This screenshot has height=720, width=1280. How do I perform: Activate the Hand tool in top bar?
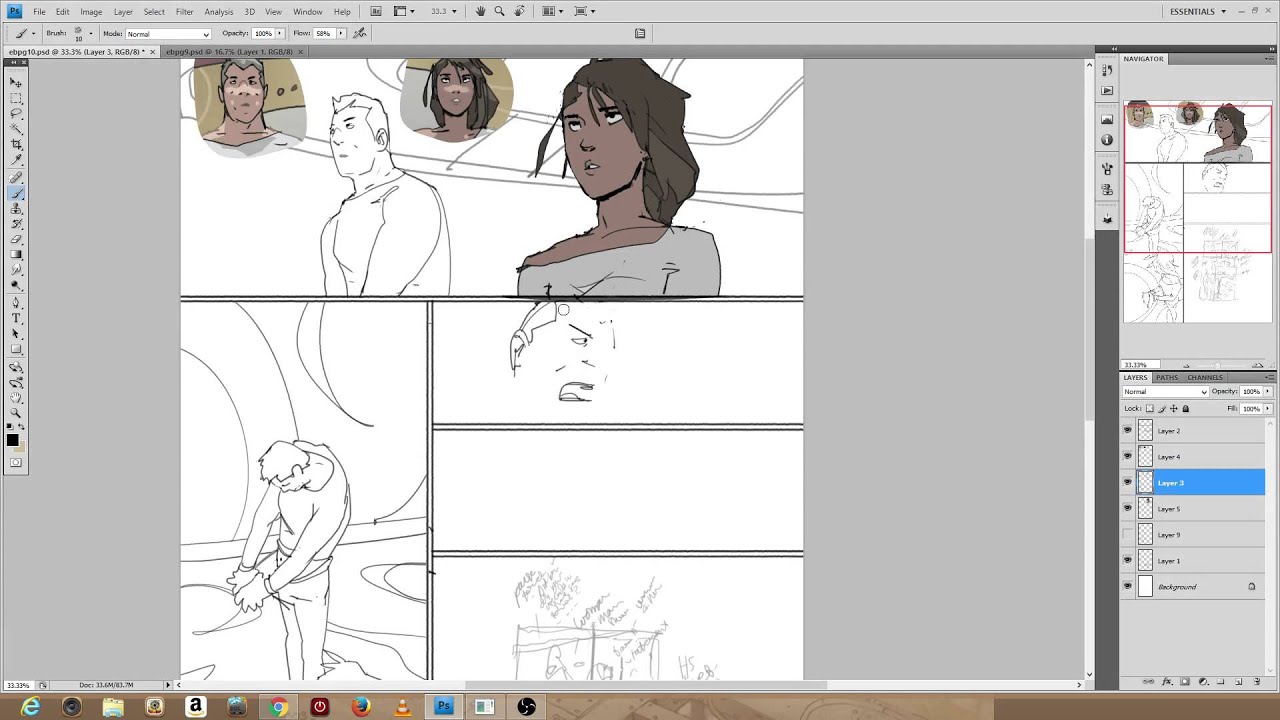480,11
